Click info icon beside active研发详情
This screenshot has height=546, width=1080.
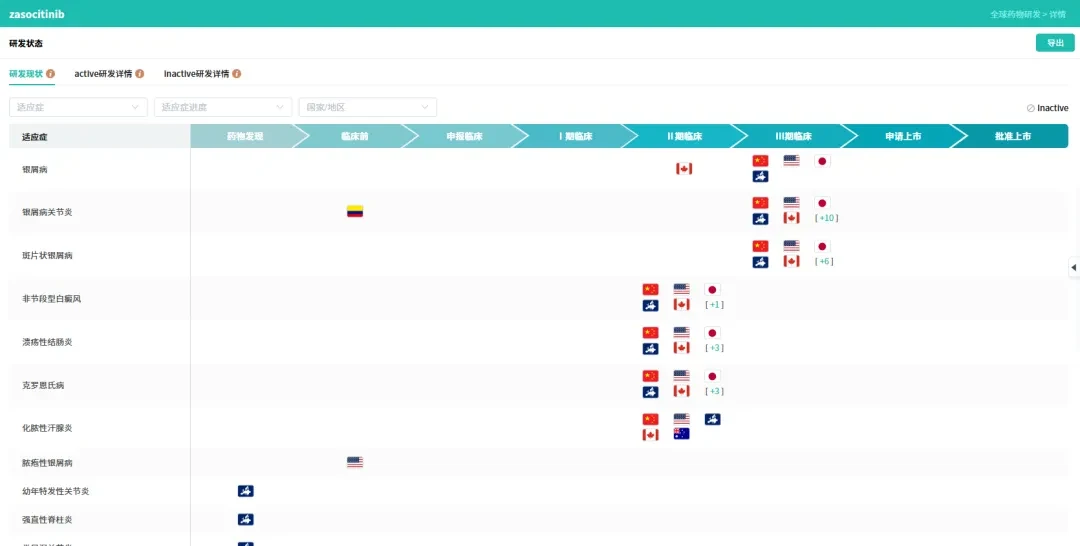click(x=140, y=74)
